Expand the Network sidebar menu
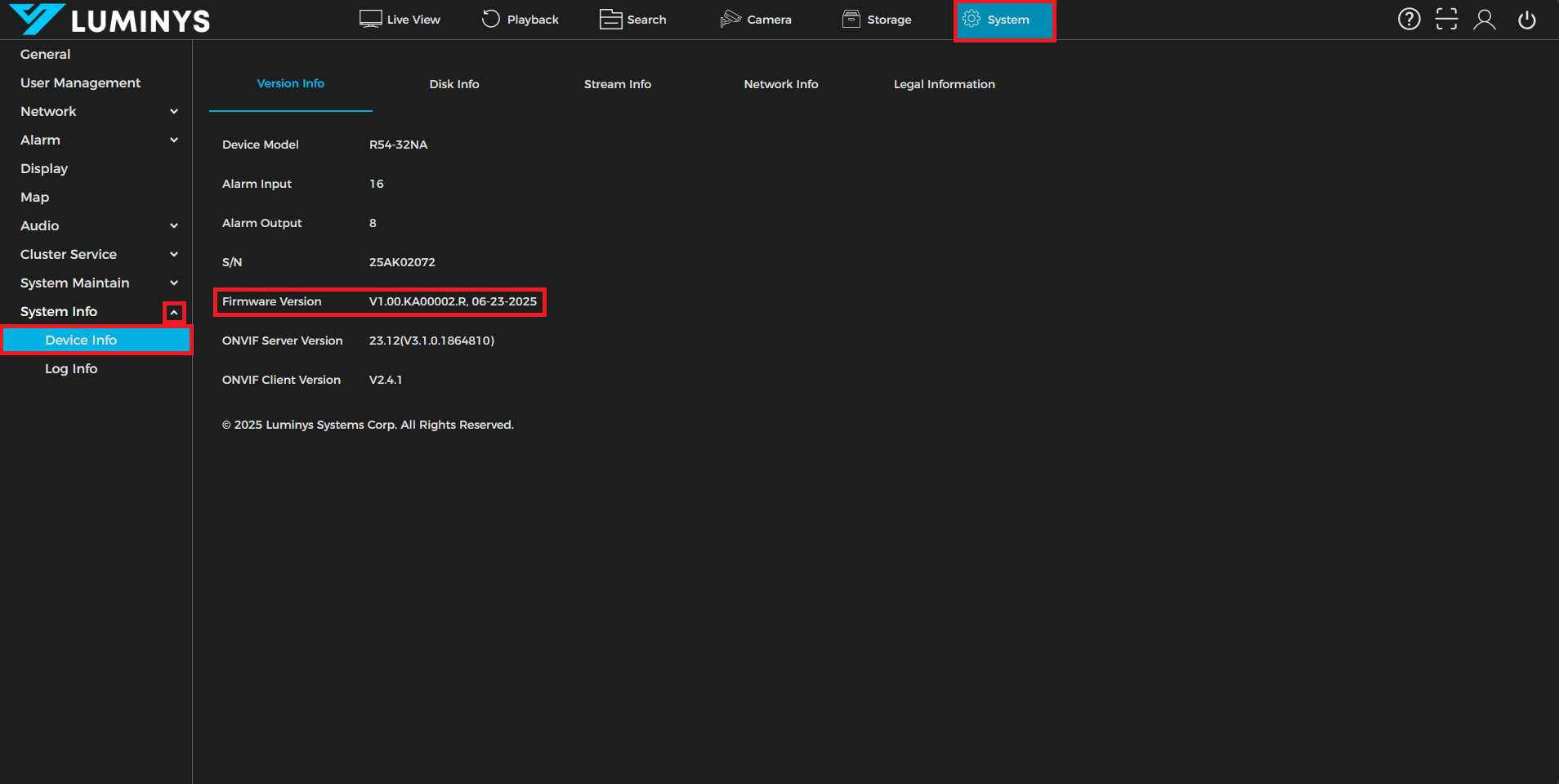1559x784 pixels. (x=173, y=112)
